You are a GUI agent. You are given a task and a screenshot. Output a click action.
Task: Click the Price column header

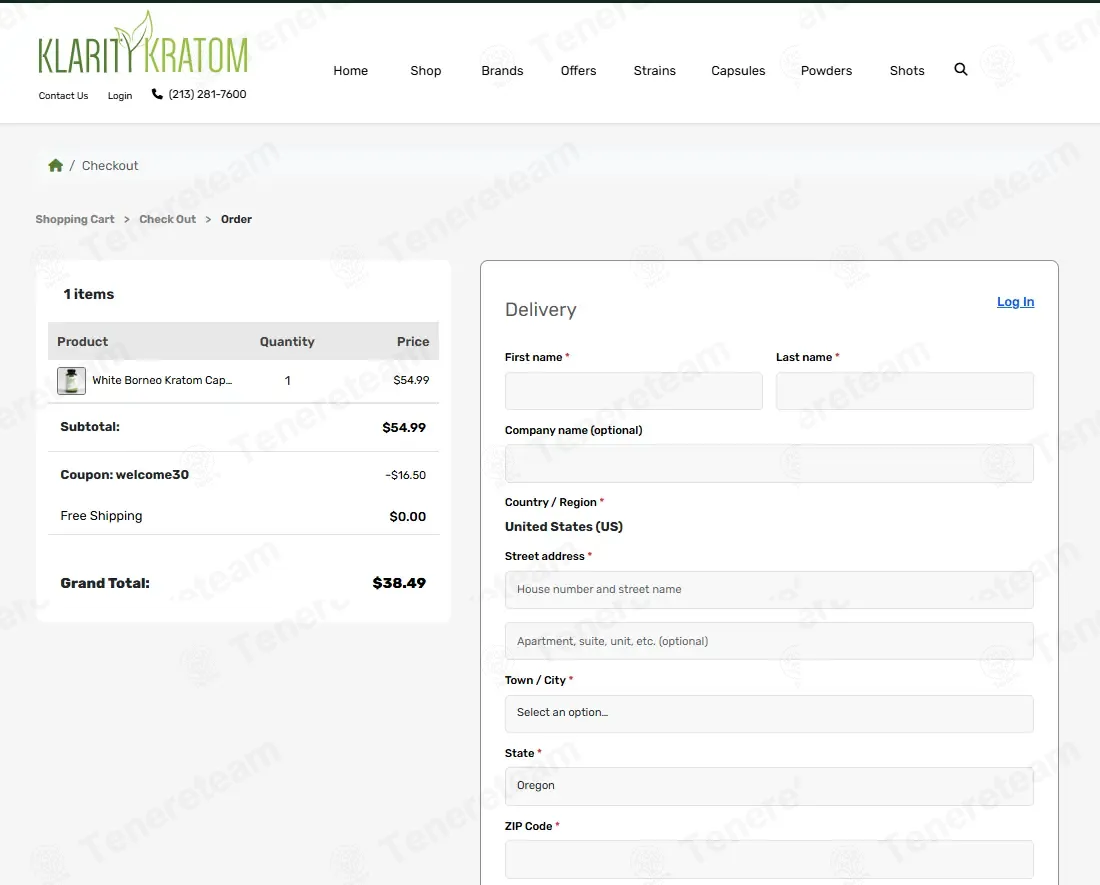click(413, 342)
